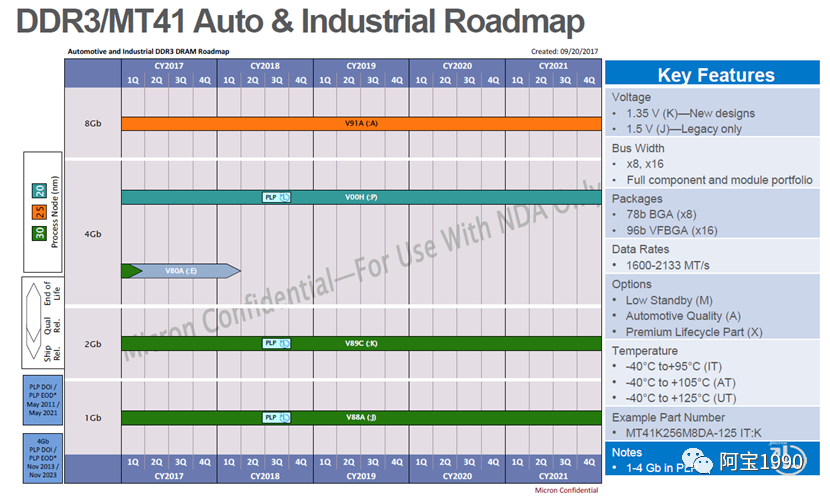The image size is (830, 498).
Task: Click 1Q under CY2017 in top header
Action: 133,80
